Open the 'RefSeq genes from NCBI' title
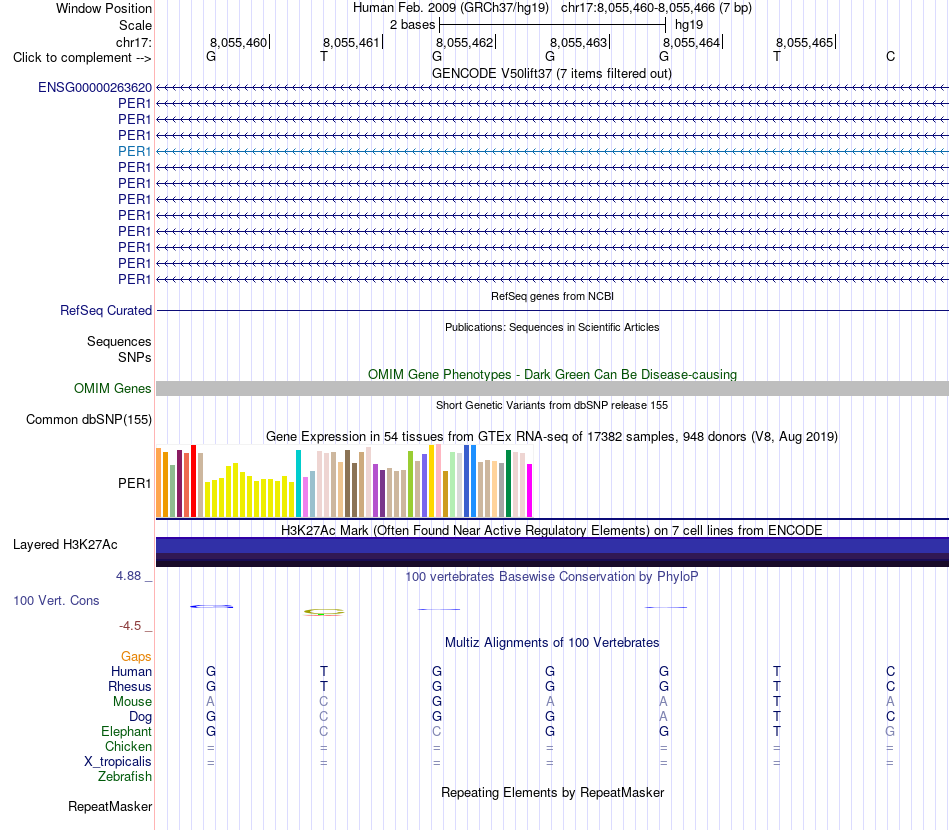This screenshot has width=950, height=830. pos(552,296)
